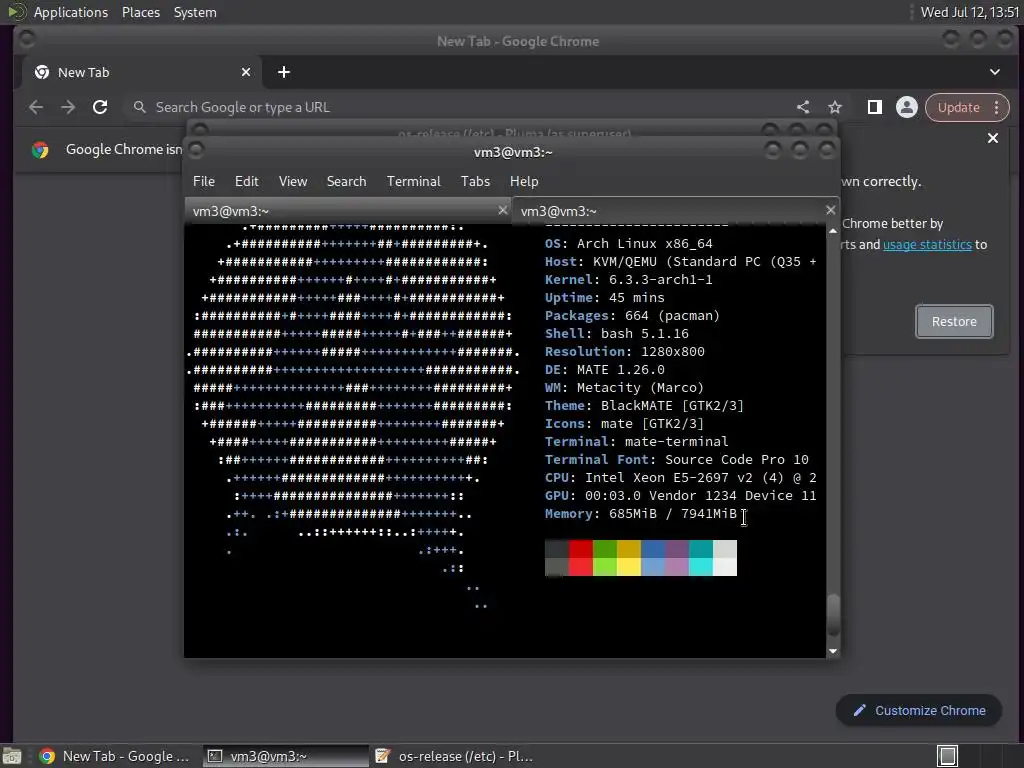This screenshot has height=768, width=1024.
Task: Click Chrome logo in the notification bar
Action: click(x=40, y=150)
